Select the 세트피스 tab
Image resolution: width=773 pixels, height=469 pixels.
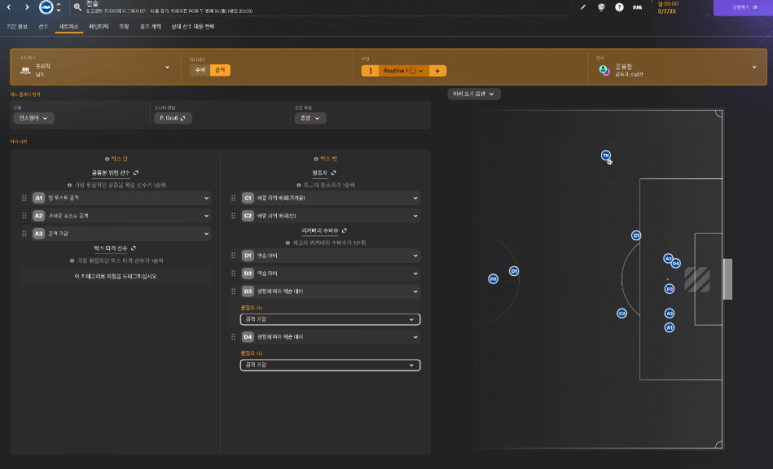coord(69,27)
